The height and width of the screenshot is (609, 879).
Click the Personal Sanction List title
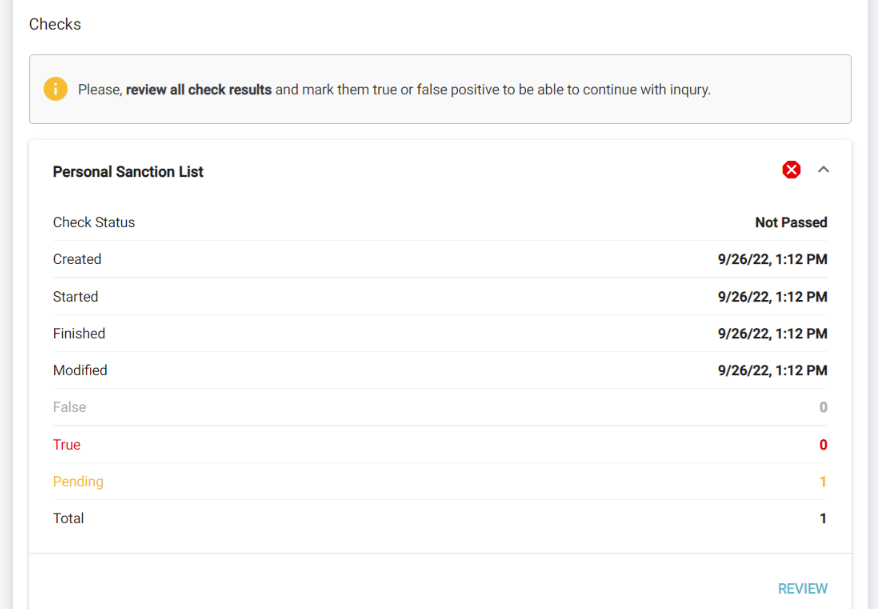(128, 172)
